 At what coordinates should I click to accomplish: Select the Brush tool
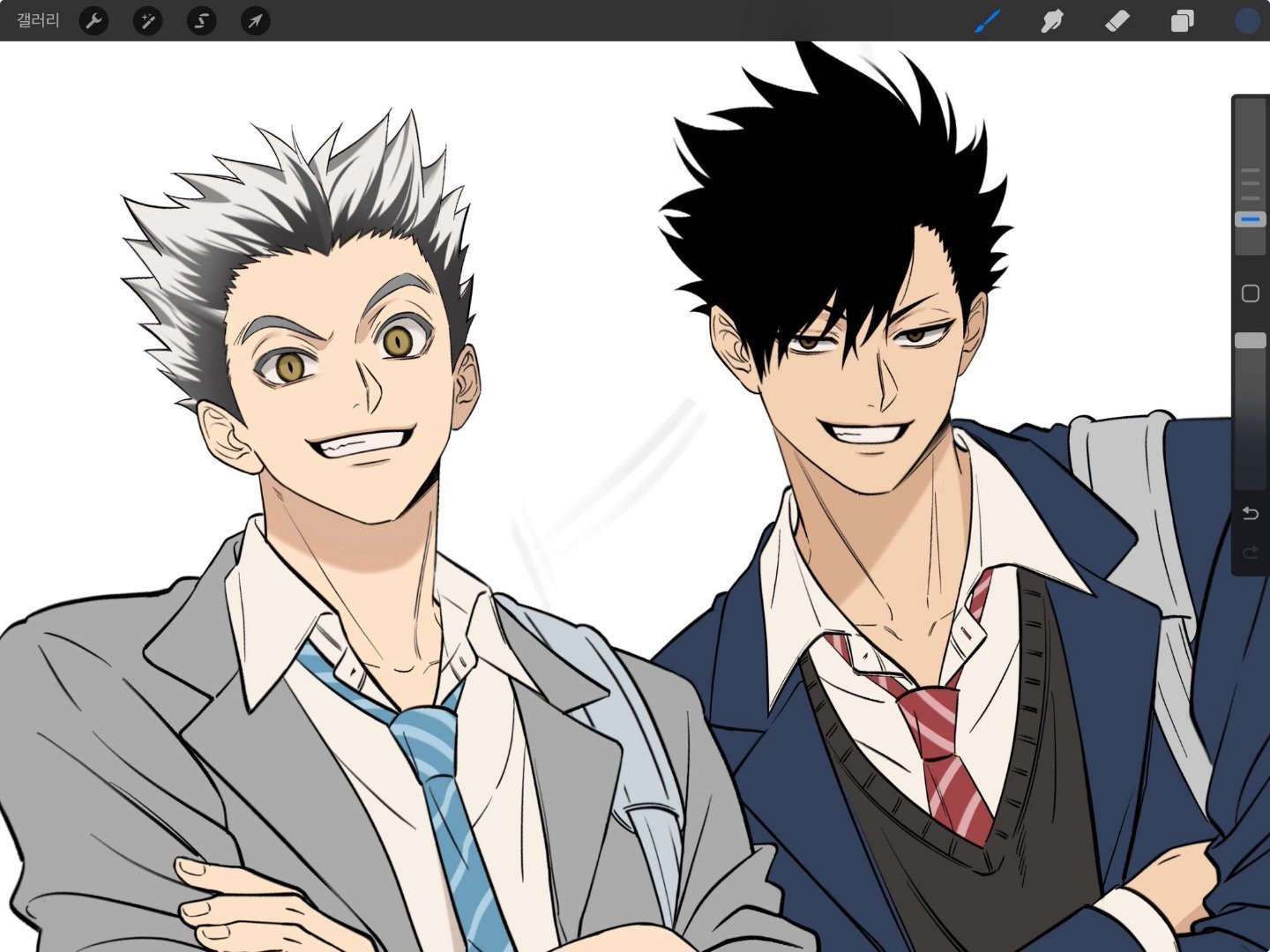(x=988, y=20)
